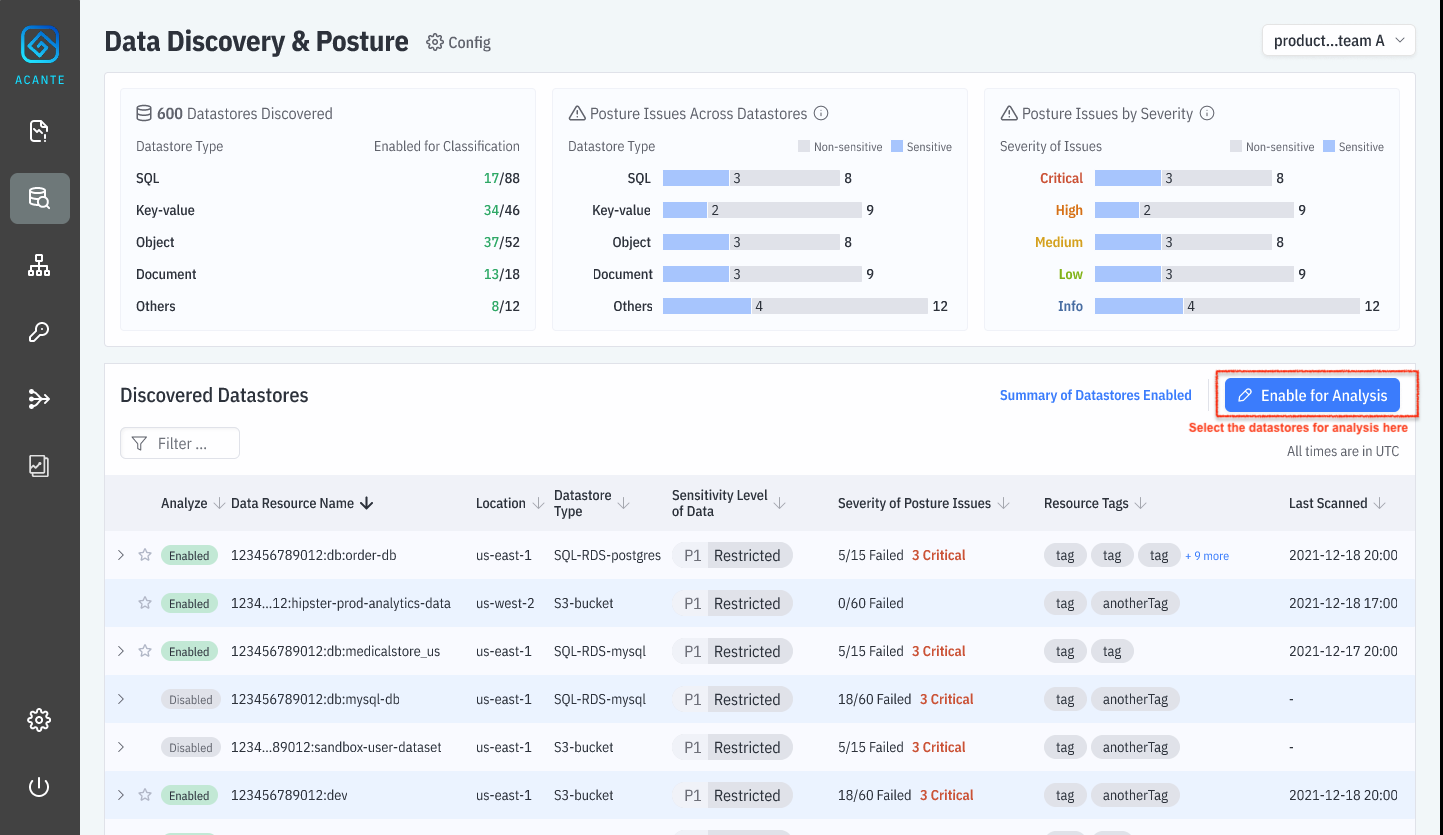Viewport: 1443px width, 835px height.
Task: Star the hipster-prod-analytics-data row
Action: (x=145, y=603)
